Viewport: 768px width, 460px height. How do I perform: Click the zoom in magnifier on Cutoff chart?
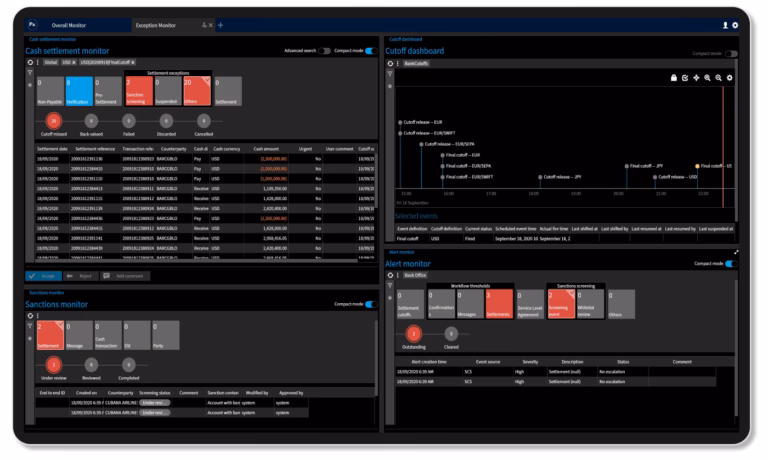(707, 78)
